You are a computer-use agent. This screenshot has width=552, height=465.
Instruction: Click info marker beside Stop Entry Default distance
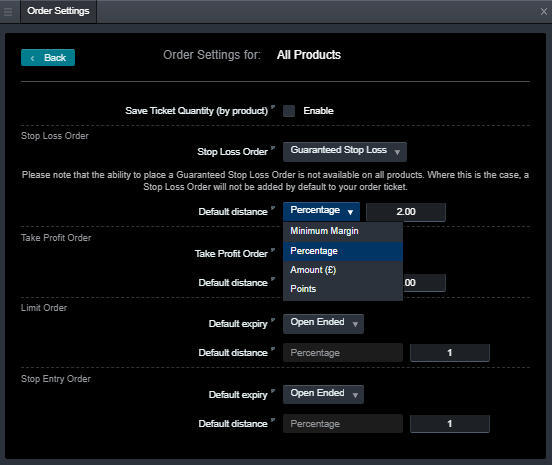point(273,420)
